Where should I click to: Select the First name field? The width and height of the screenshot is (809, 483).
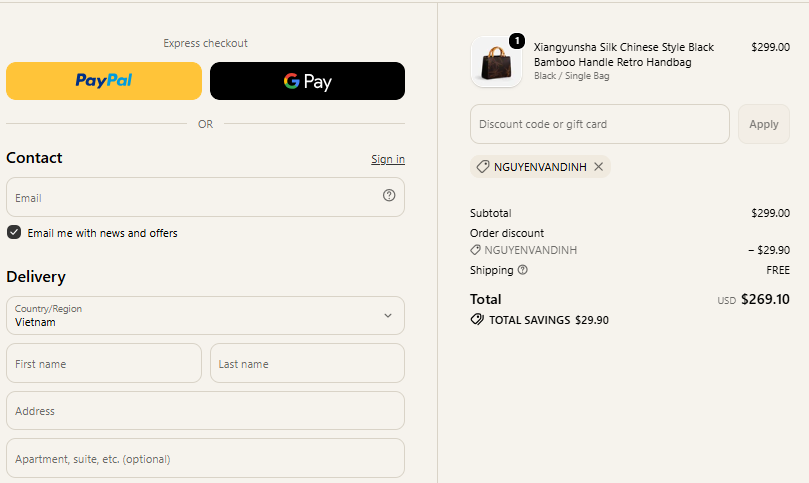coord(104,363)
